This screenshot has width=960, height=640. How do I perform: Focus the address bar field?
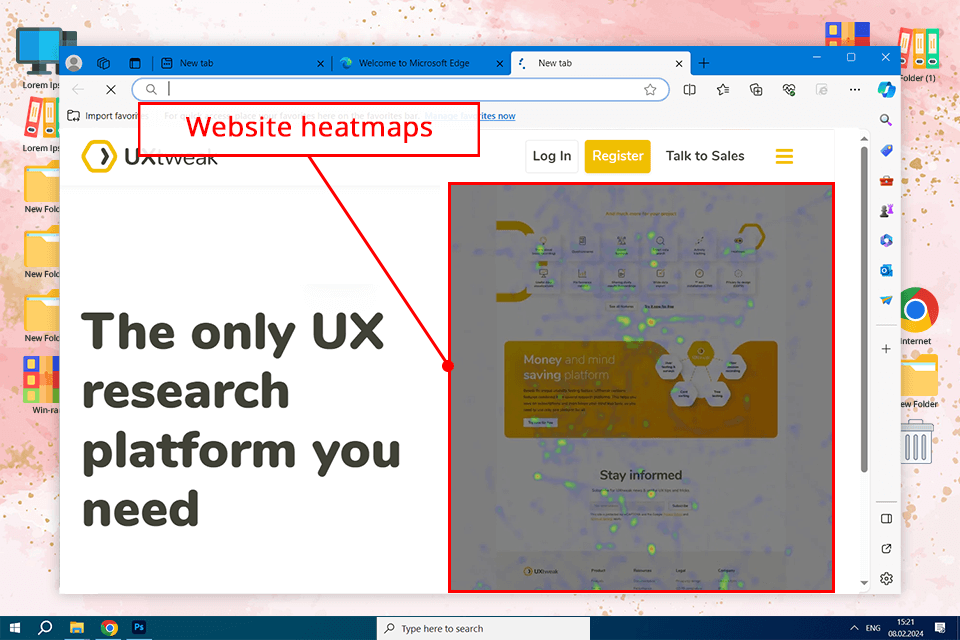400,89
